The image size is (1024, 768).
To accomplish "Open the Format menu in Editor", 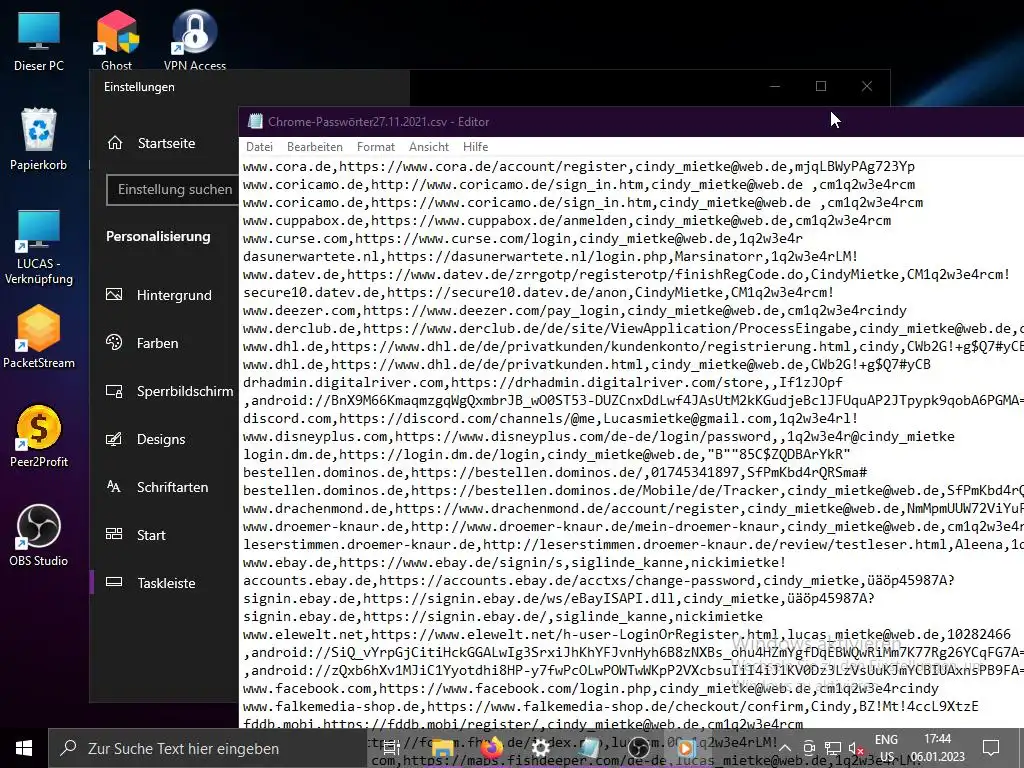I will (x=376, y=147).
